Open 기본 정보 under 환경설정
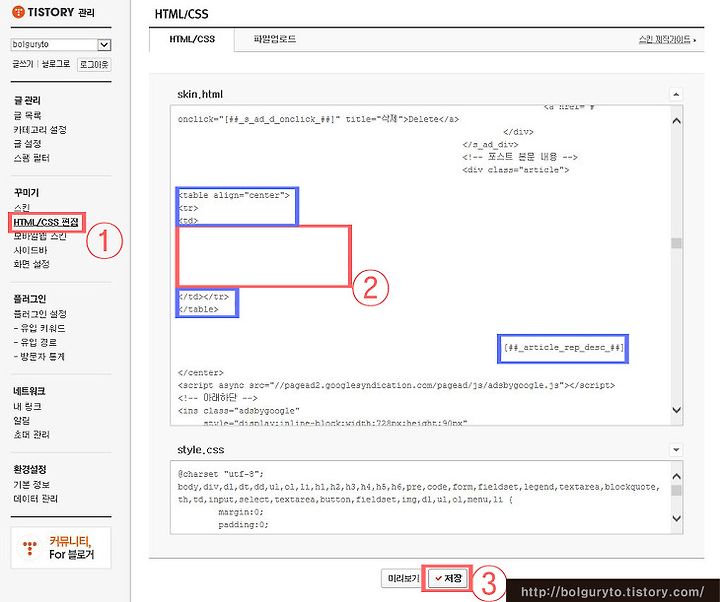The height and width of the screenshot is (602, 720). tap(31, 484)
